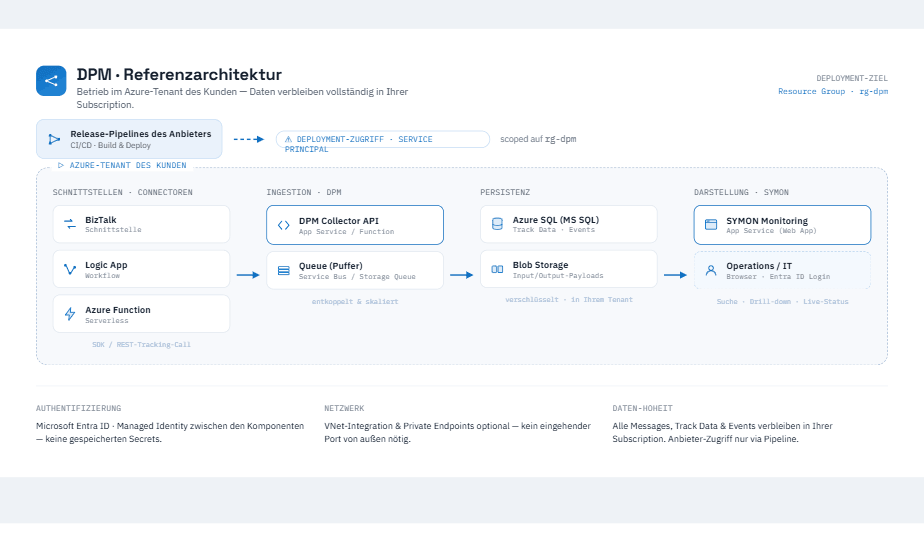Click the 'Azure SQL (MS SQL)' title text
The height and width of the screenshot is (540, 924).
pyautogui.click(x=556, y=220)
